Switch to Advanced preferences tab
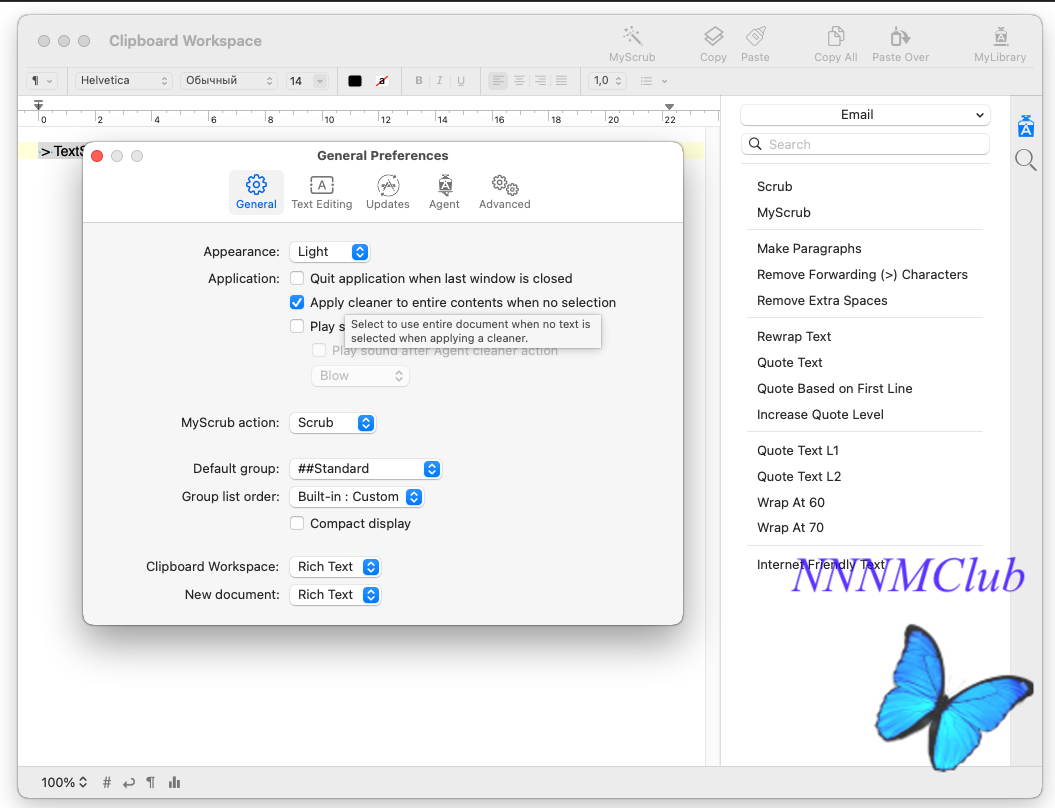Screen dimensions: 1055x808 coord(505,192)
